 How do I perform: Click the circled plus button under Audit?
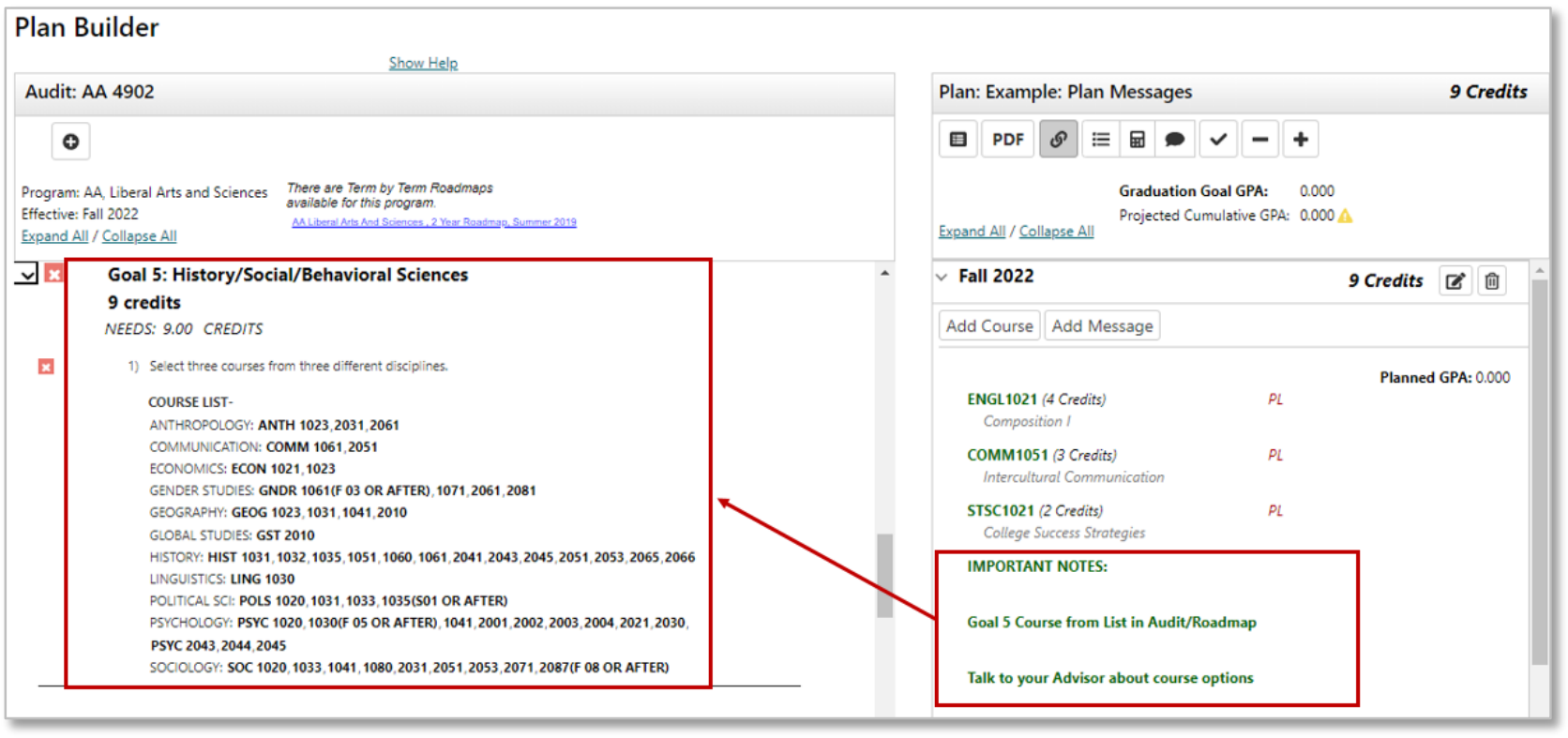70,142
